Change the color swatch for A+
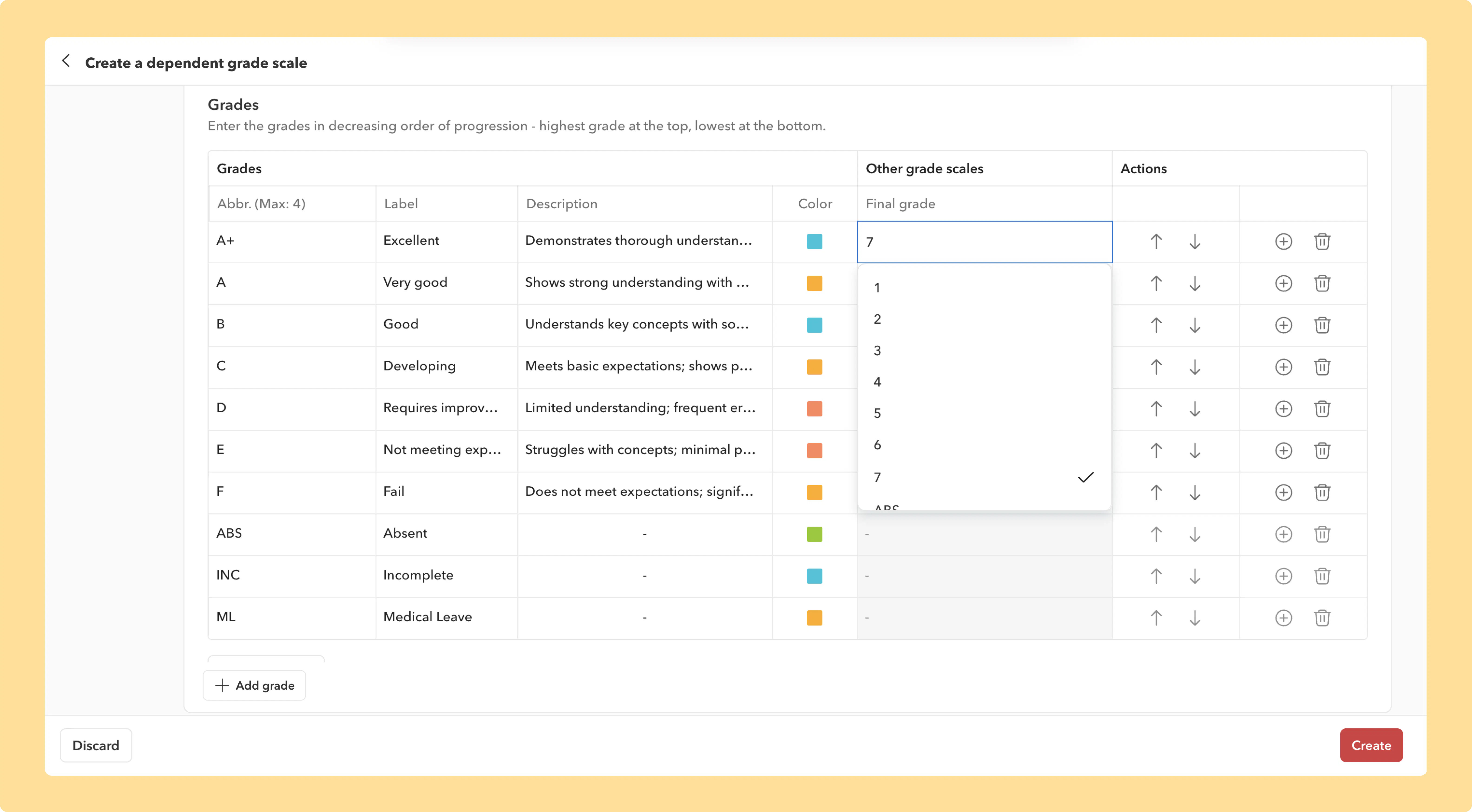Screen dimensions: 1472x812 click(x=814, y=242)
